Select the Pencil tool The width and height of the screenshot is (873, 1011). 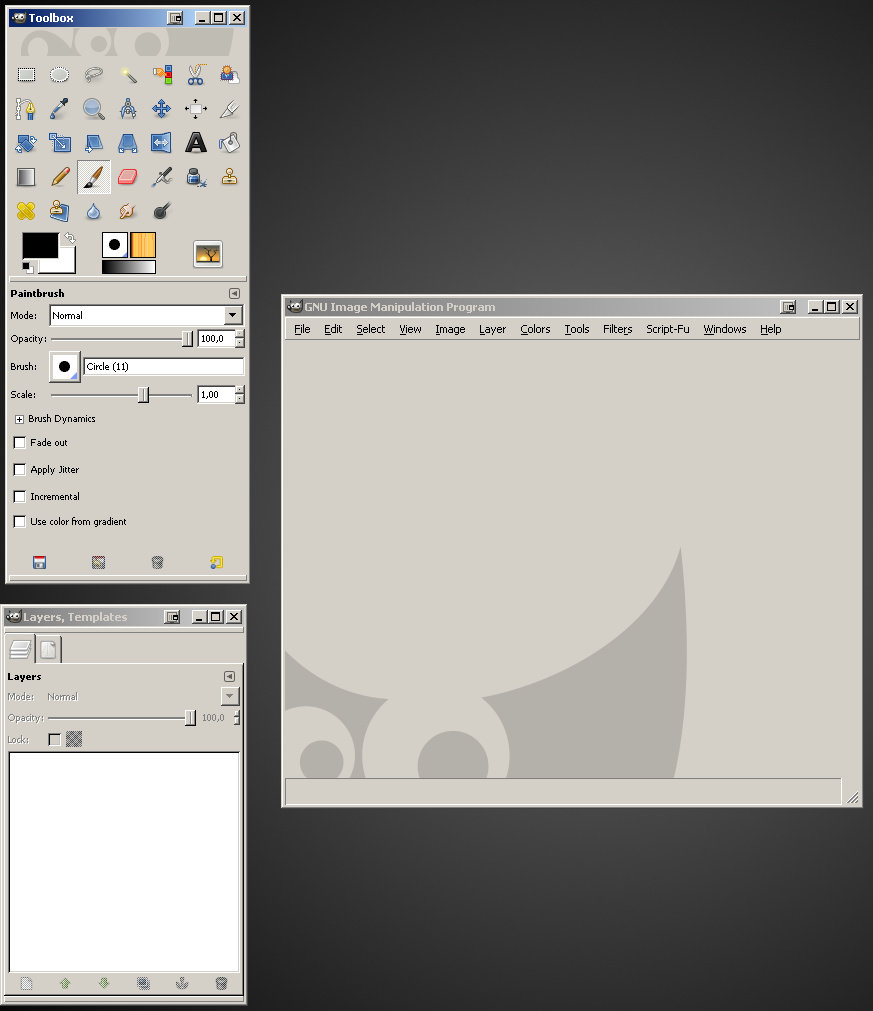coord(60,177)
